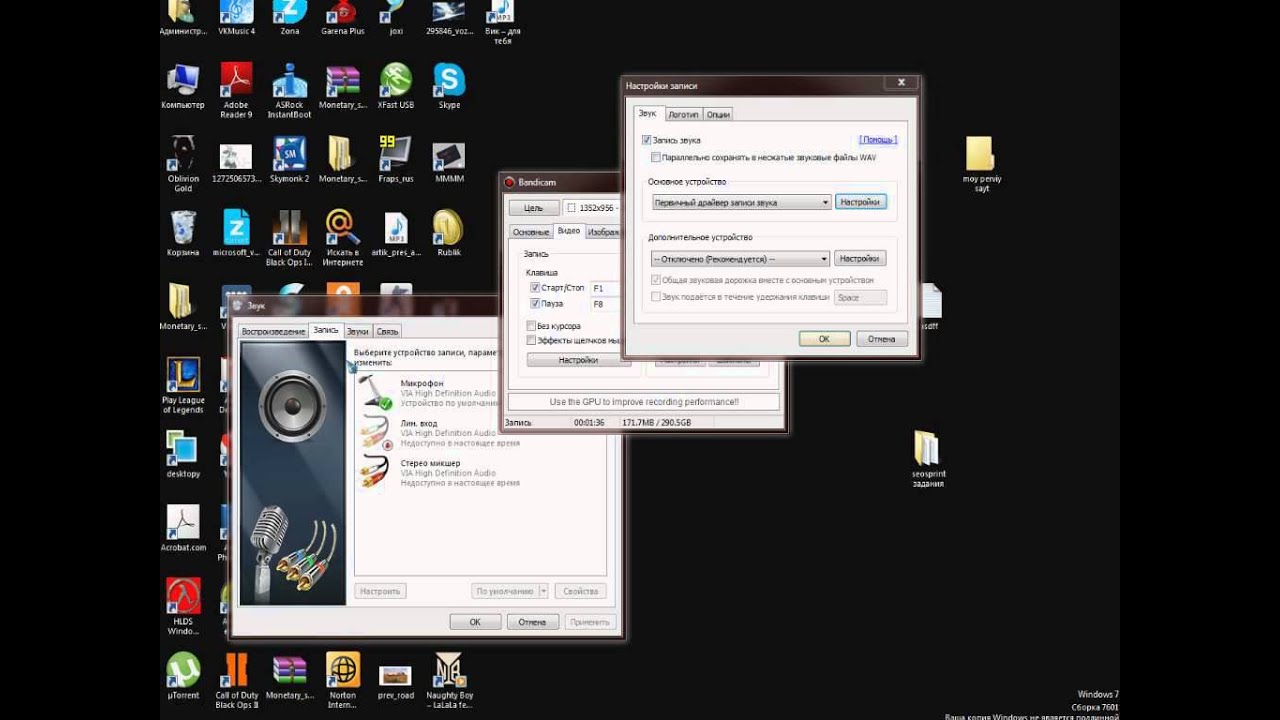Open the µTorrent desktop shortcut

point(183,676)
